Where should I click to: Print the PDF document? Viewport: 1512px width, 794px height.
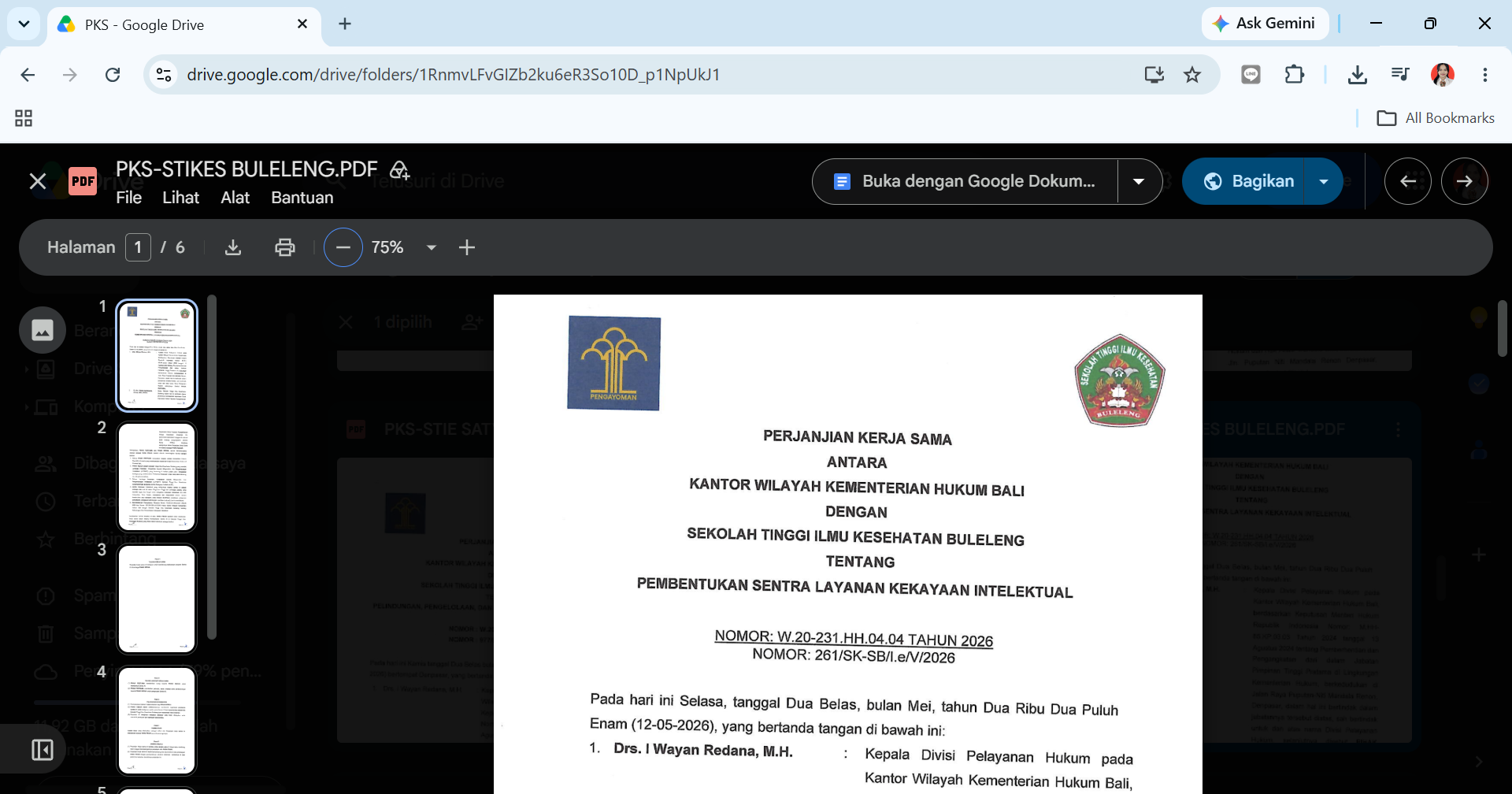point(284,247)
